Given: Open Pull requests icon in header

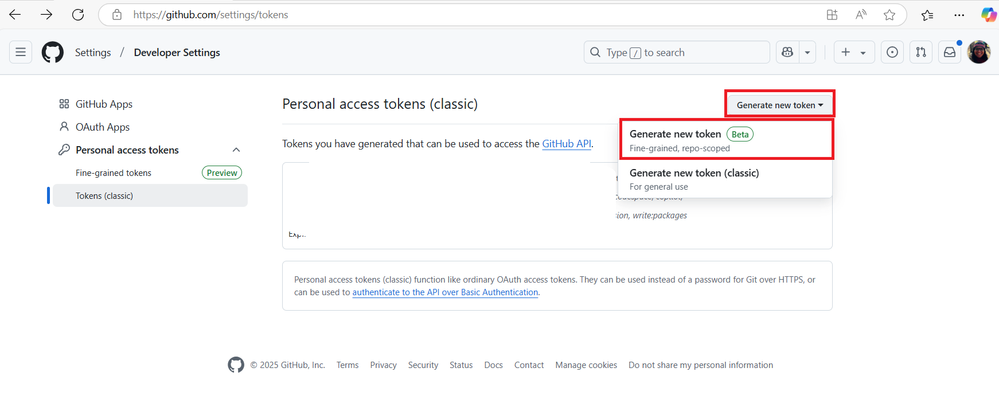Looking at the screenshot, I should click(921, 53).
